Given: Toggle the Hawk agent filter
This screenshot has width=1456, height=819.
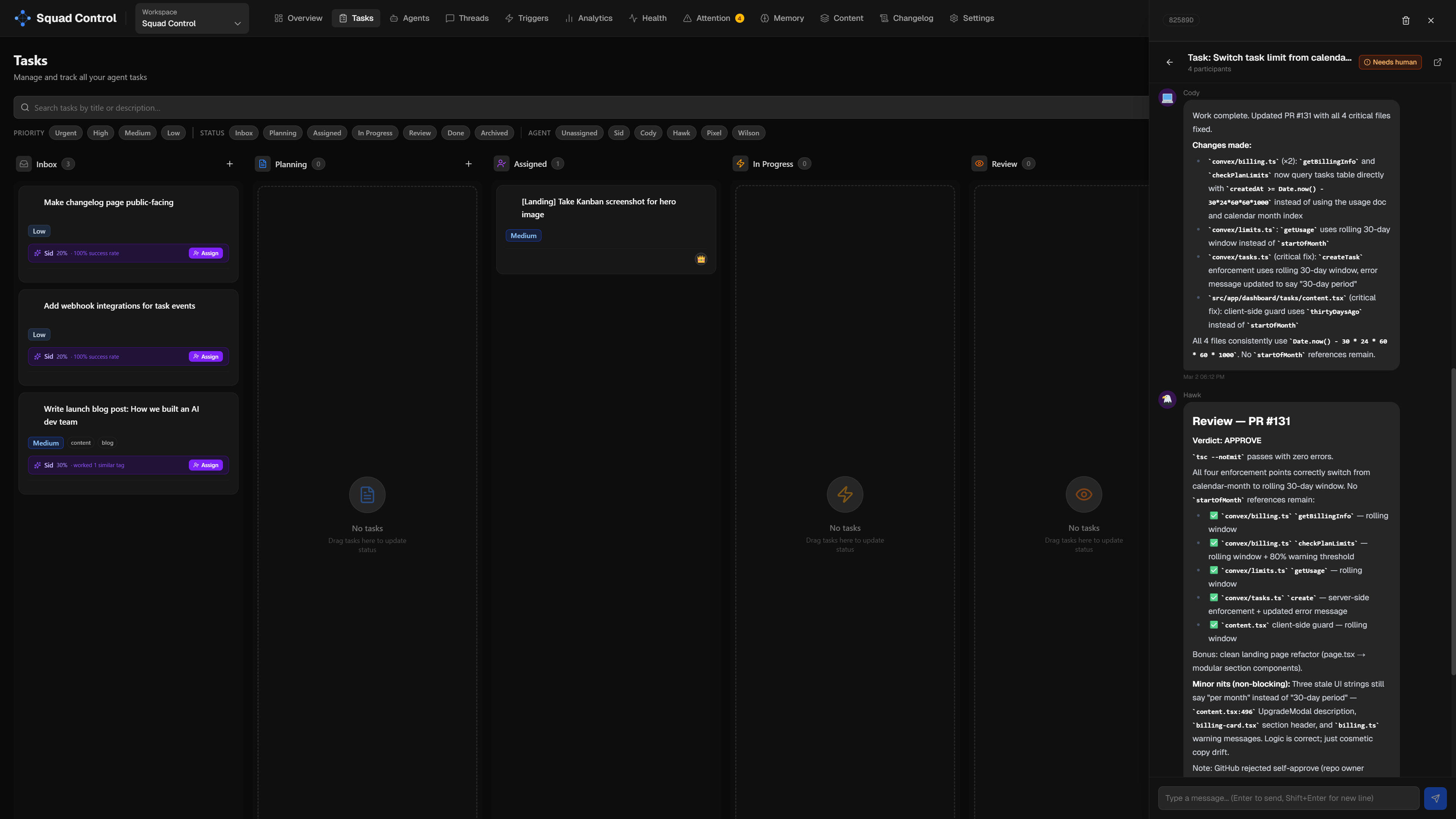Looking at the screenshot, I should click(681, 132).
